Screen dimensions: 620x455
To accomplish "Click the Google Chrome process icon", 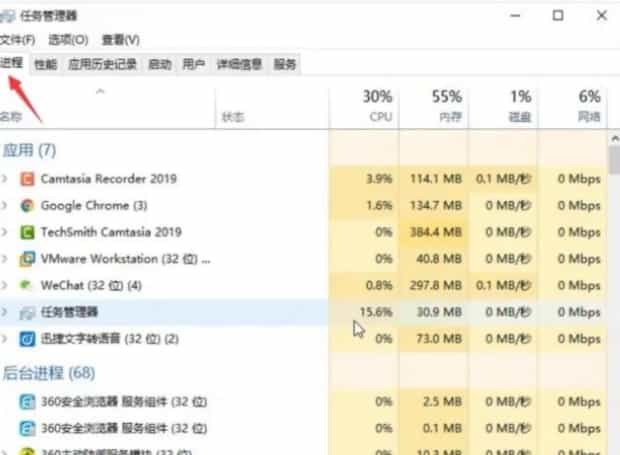I will coord(27,206).
